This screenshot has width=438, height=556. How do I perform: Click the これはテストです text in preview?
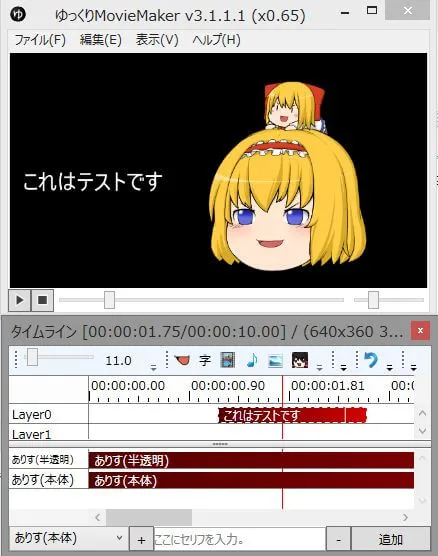93,182
